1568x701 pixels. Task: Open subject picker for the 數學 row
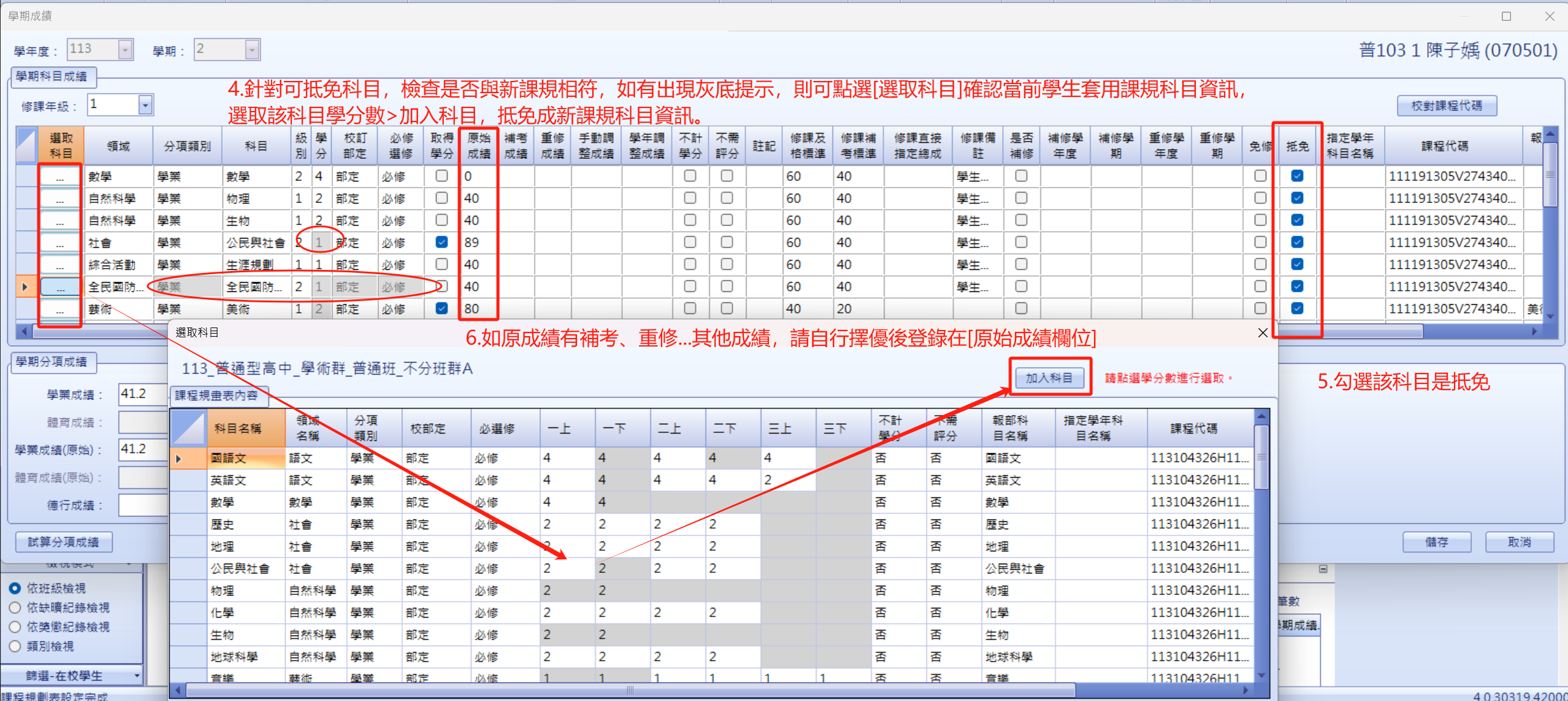coord(59,177)
